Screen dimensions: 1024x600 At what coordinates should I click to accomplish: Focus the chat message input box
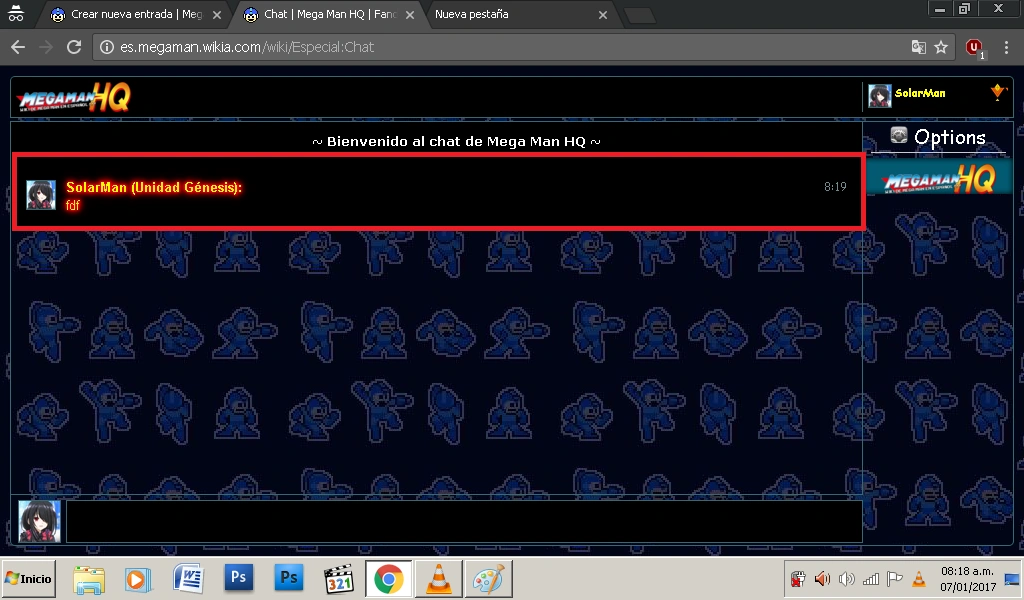tap(464, 522)
